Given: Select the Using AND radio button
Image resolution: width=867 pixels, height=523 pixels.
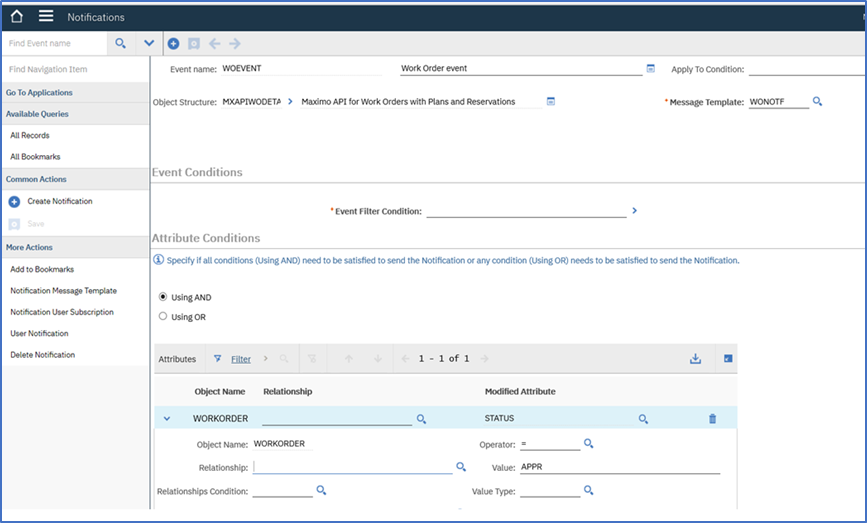Looking at the screenshot, I should click(x=163, y=296).
